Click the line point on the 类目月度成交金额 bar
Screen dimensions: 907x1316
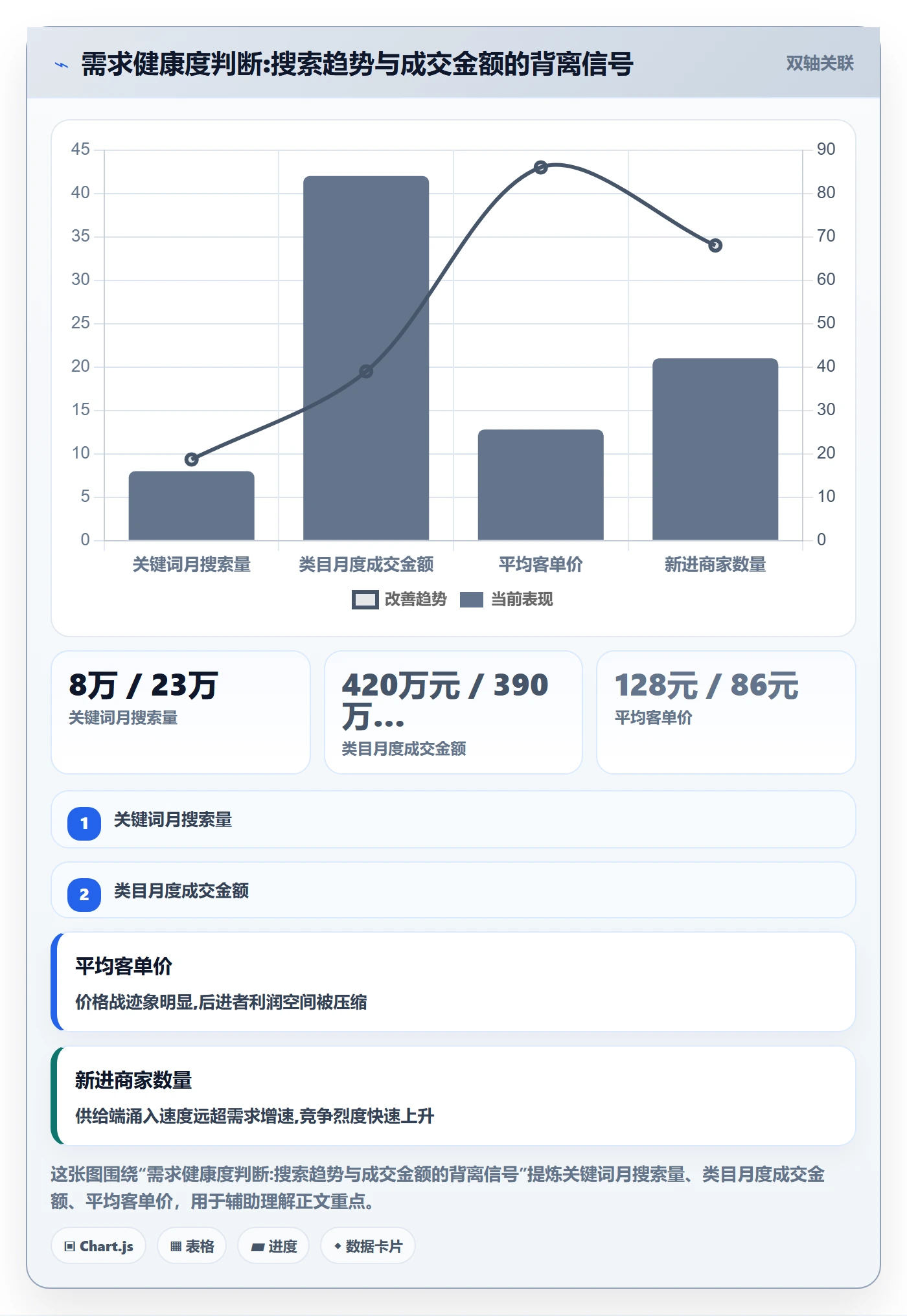(366, 372)
